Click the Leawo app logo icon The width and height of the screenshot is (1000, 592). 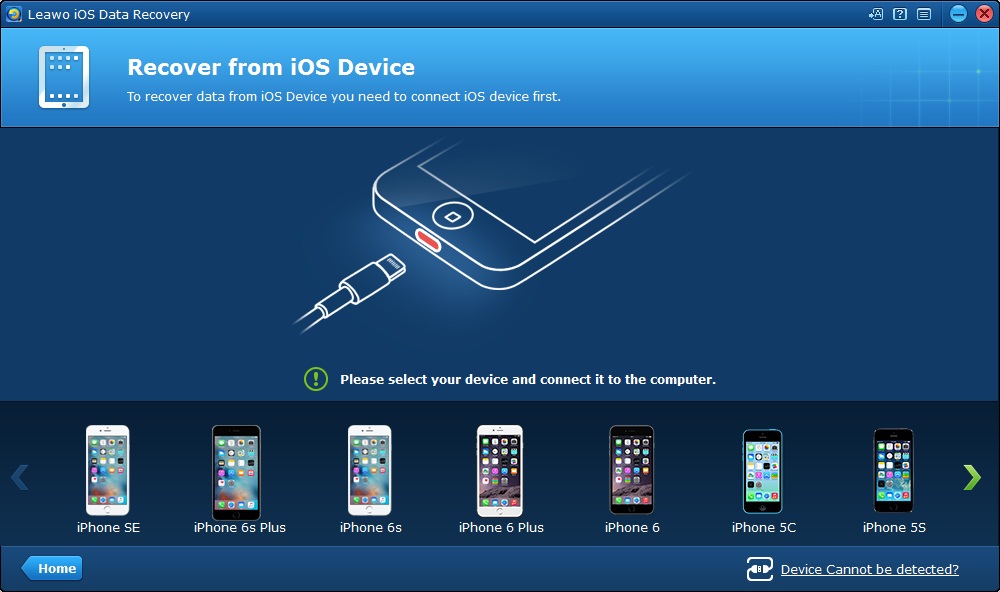[13, 14]
